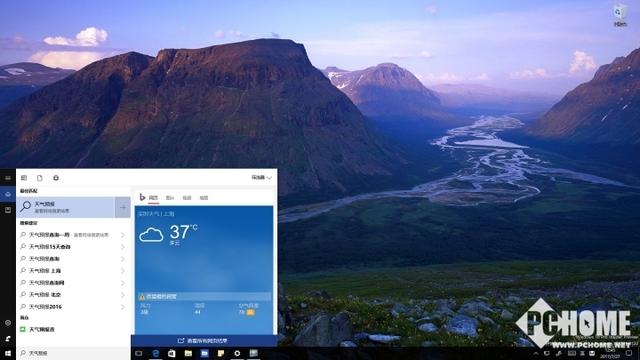Open File Explorer from the taskbar
Image resolution: width=640 pixels, height=360 pixels.
[x=188, y=353]
